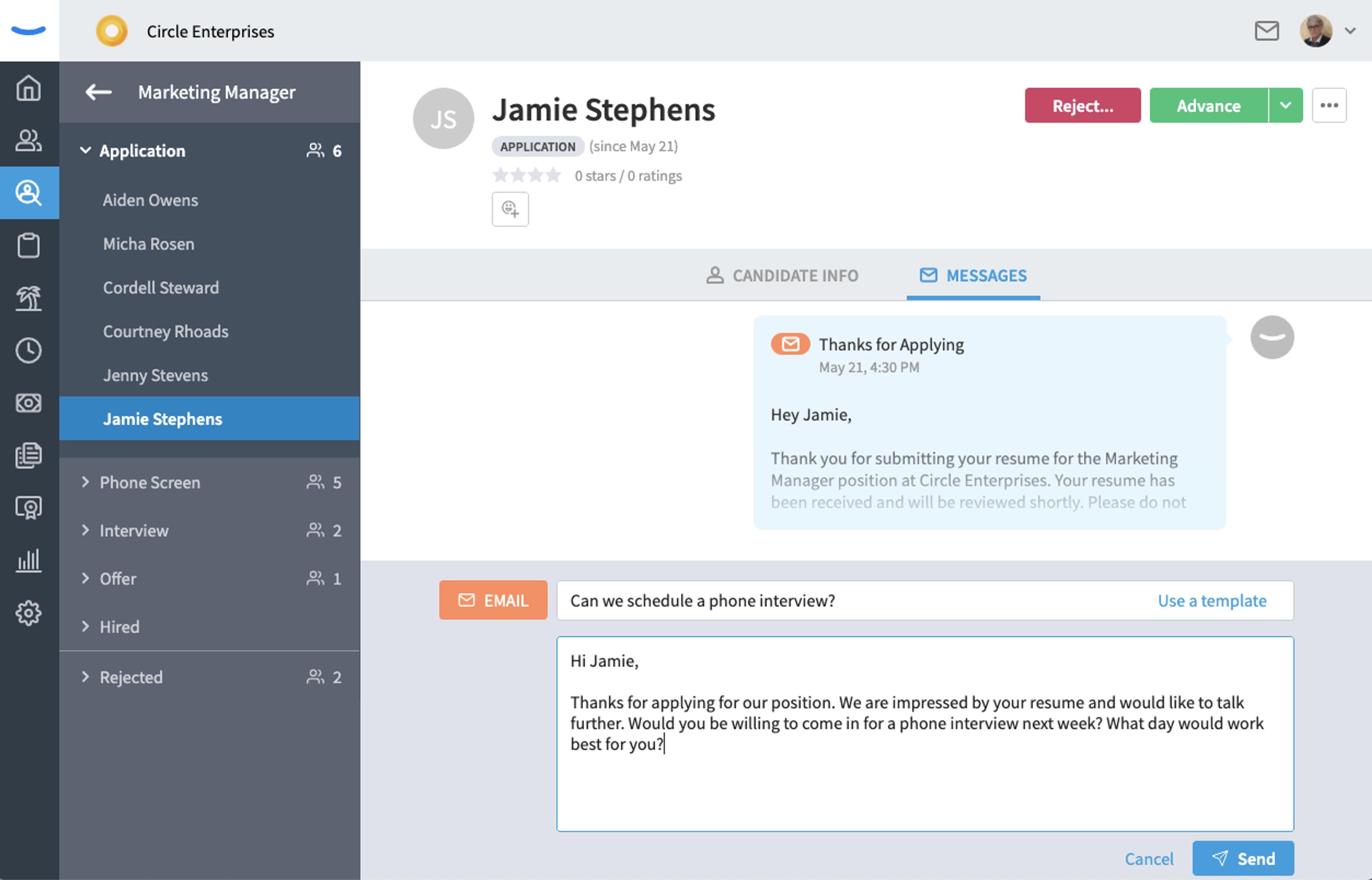Open the settings gear icon in sidebar
The image size is (1372, 880).
(29, 613)
